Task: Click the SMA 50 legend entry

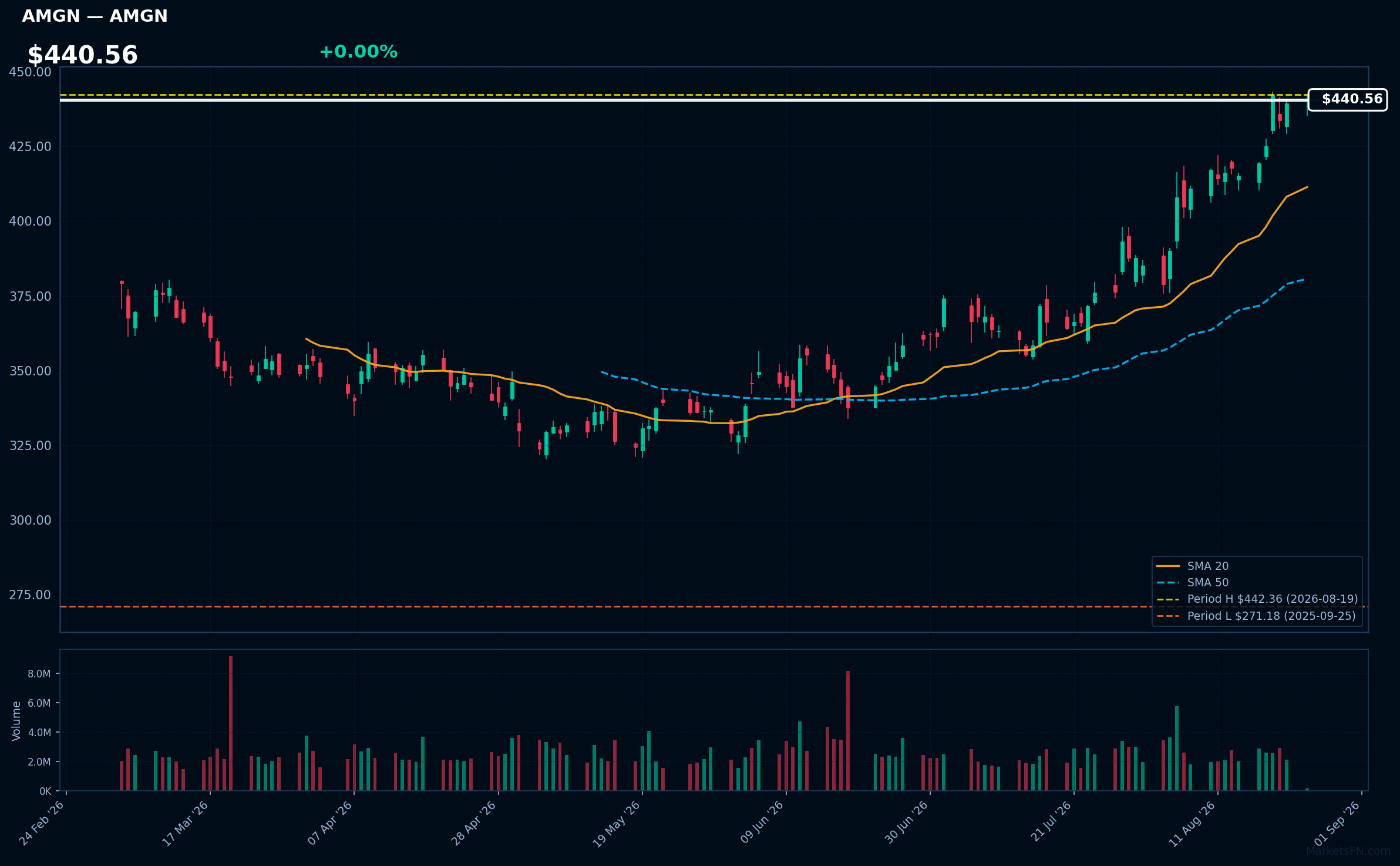Action: (1192, 582)
